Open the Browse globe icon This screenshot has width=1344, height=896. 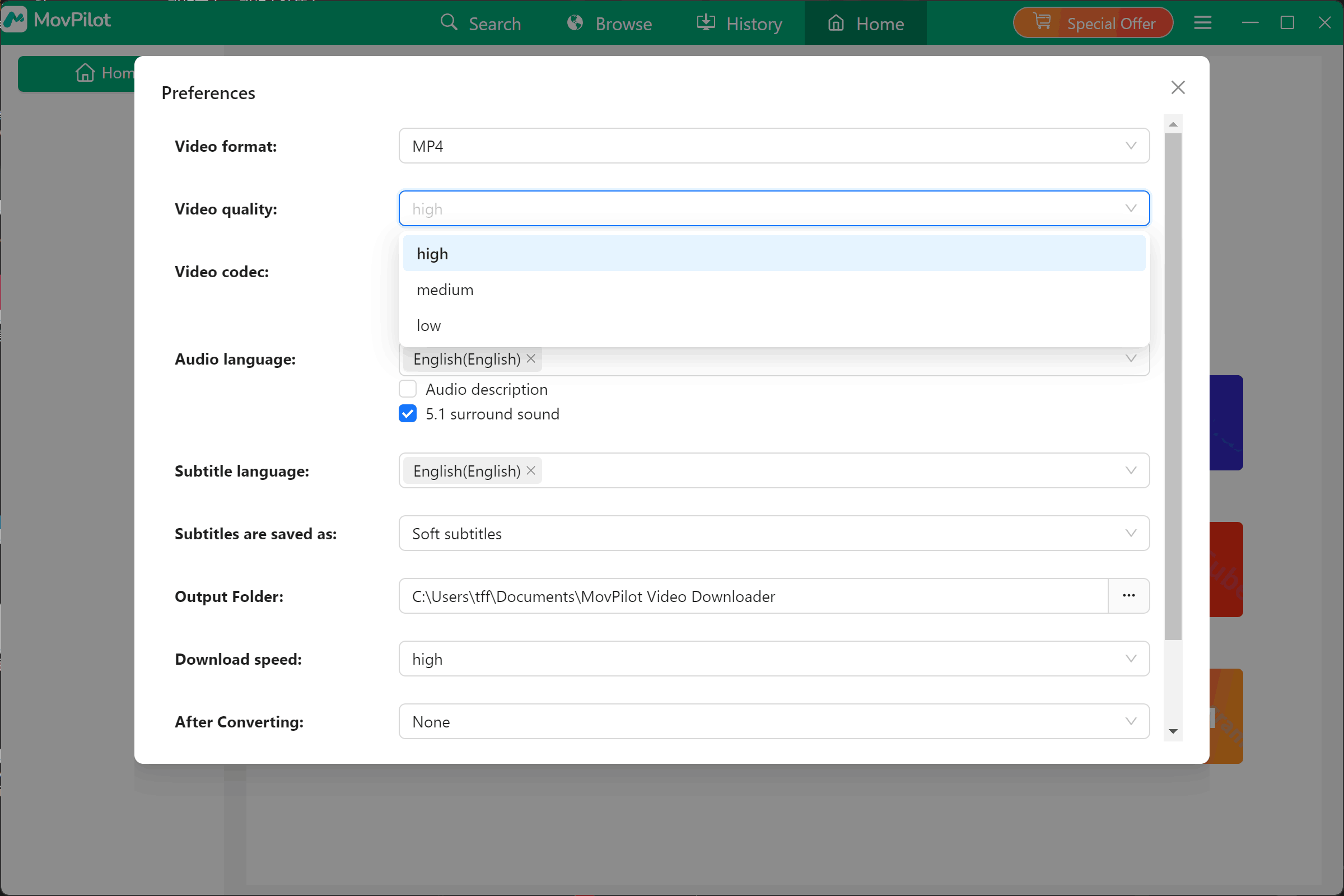[x=575, y=23]
